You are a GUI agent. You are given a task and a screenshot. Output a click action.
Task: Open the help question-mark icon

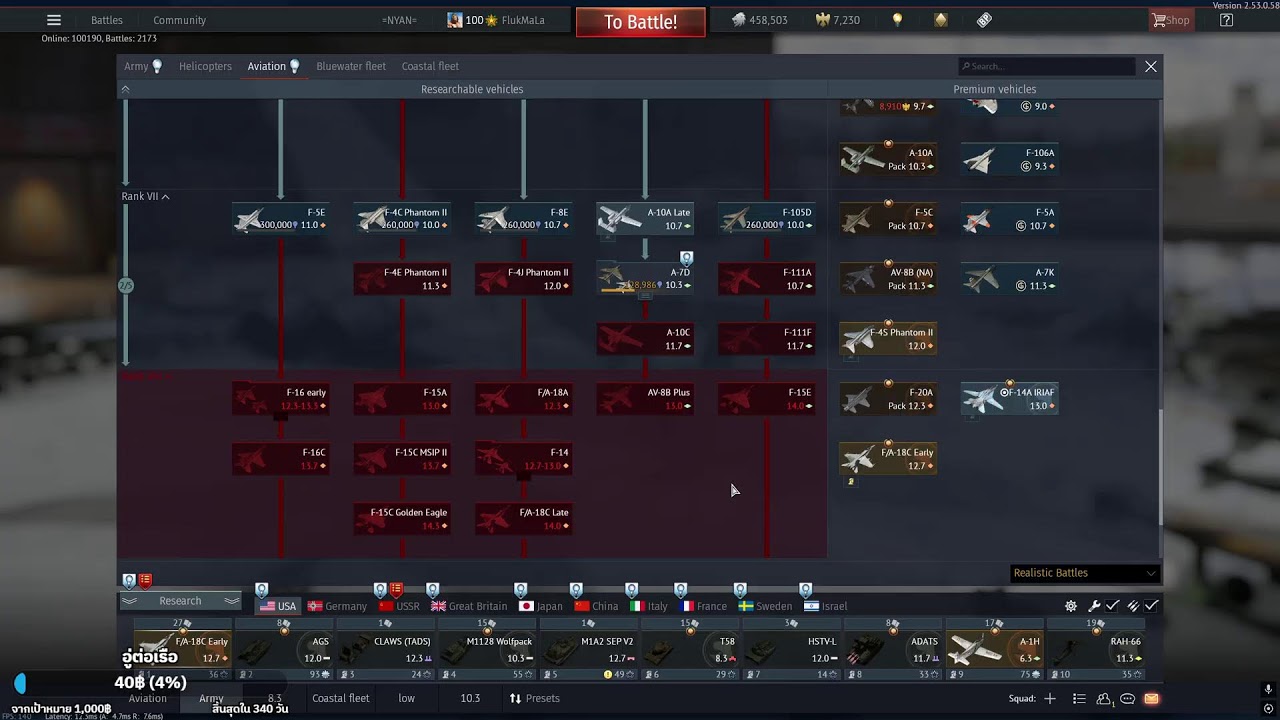coord(1226,20)
